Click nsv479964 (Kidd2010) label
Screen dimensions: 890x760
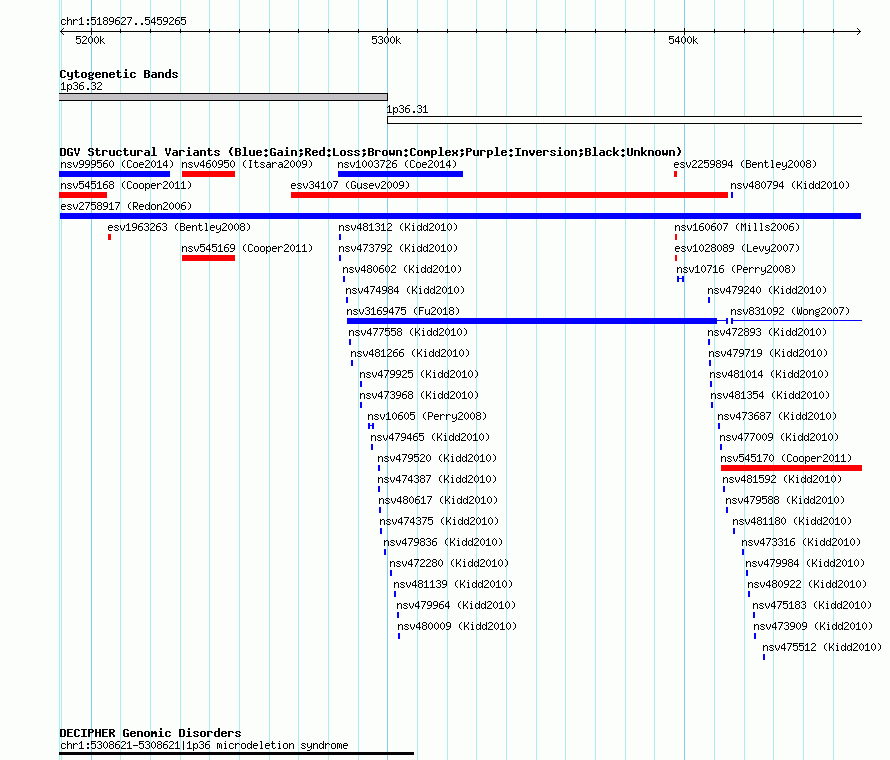pyautogui.click(x=456, y=605)
